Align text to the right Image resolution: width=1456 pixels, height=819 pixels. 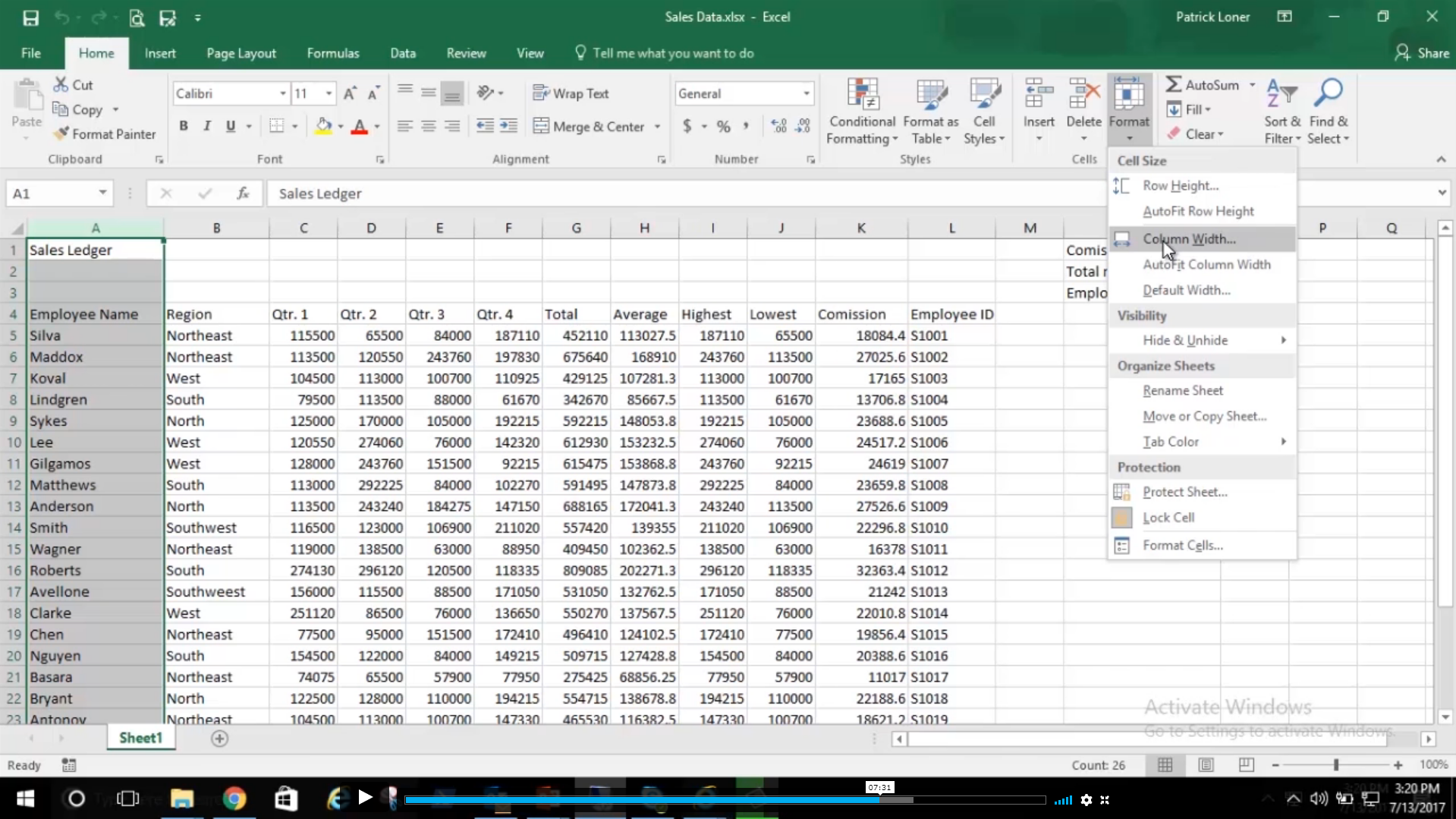(452, 126)
